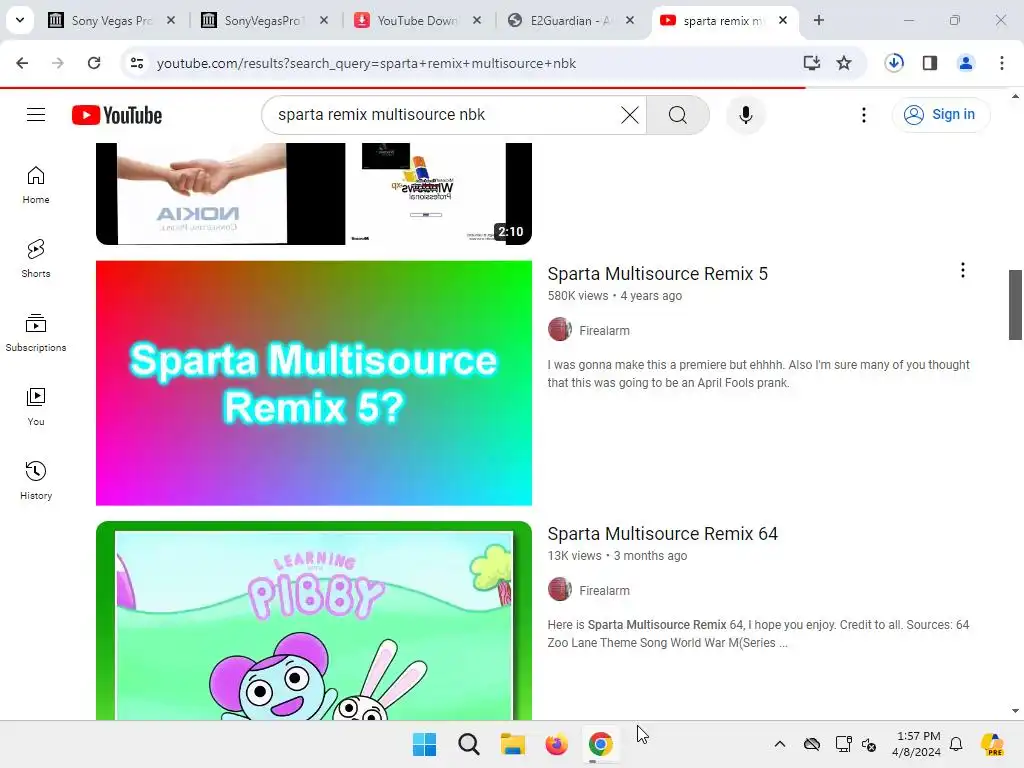Play Sparta Multisource Remix 5 thumbnail
Screen dimensions: 1024x768
pyautogui.click(x=313, y=383)
